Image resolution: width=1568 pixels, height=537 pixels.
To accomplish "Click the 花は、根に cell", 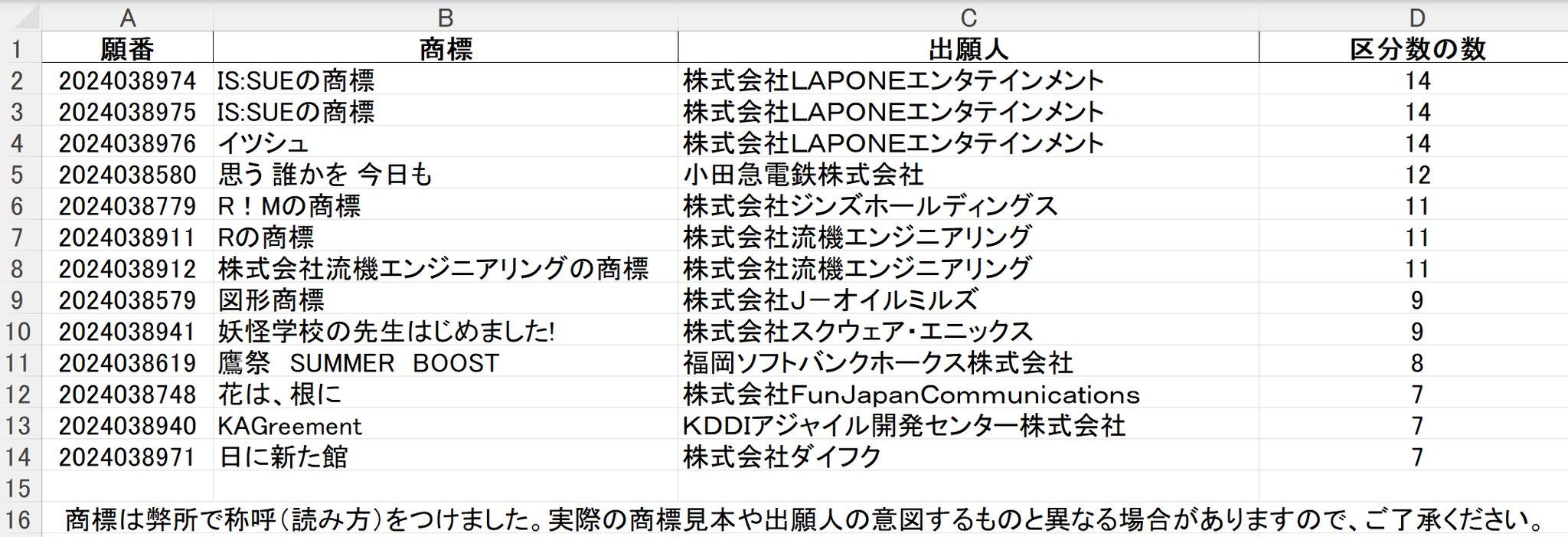I will coord(446,395).
